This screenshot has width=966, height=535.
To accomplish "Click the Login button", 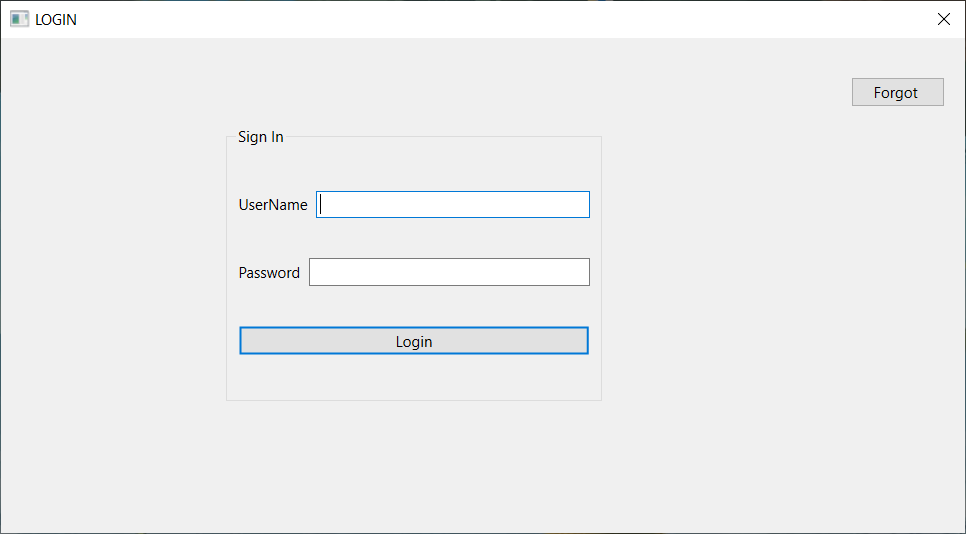I will (x=414, y=341).
